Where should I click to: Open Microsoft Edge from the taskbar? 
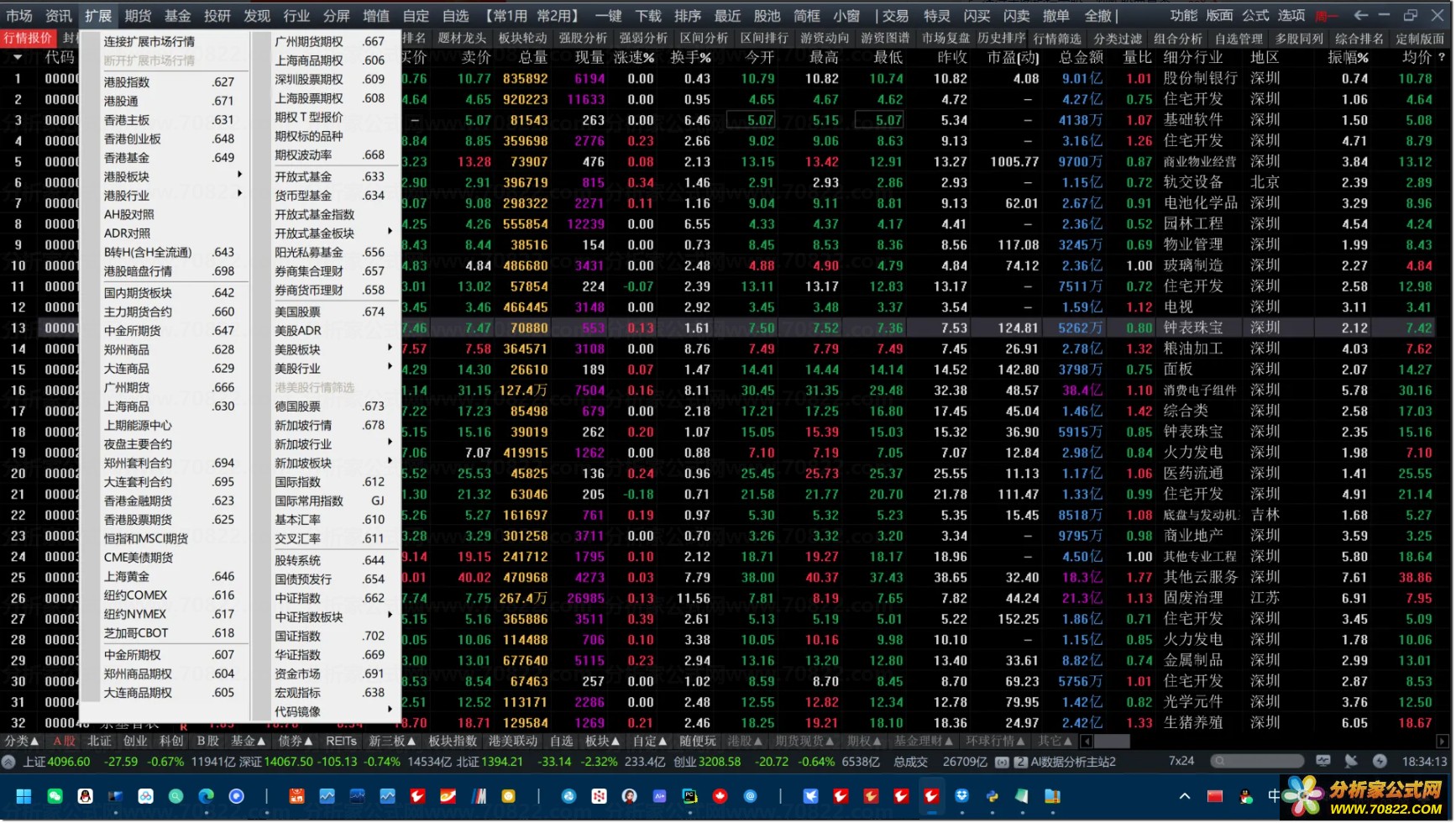[x=206, y=796]
